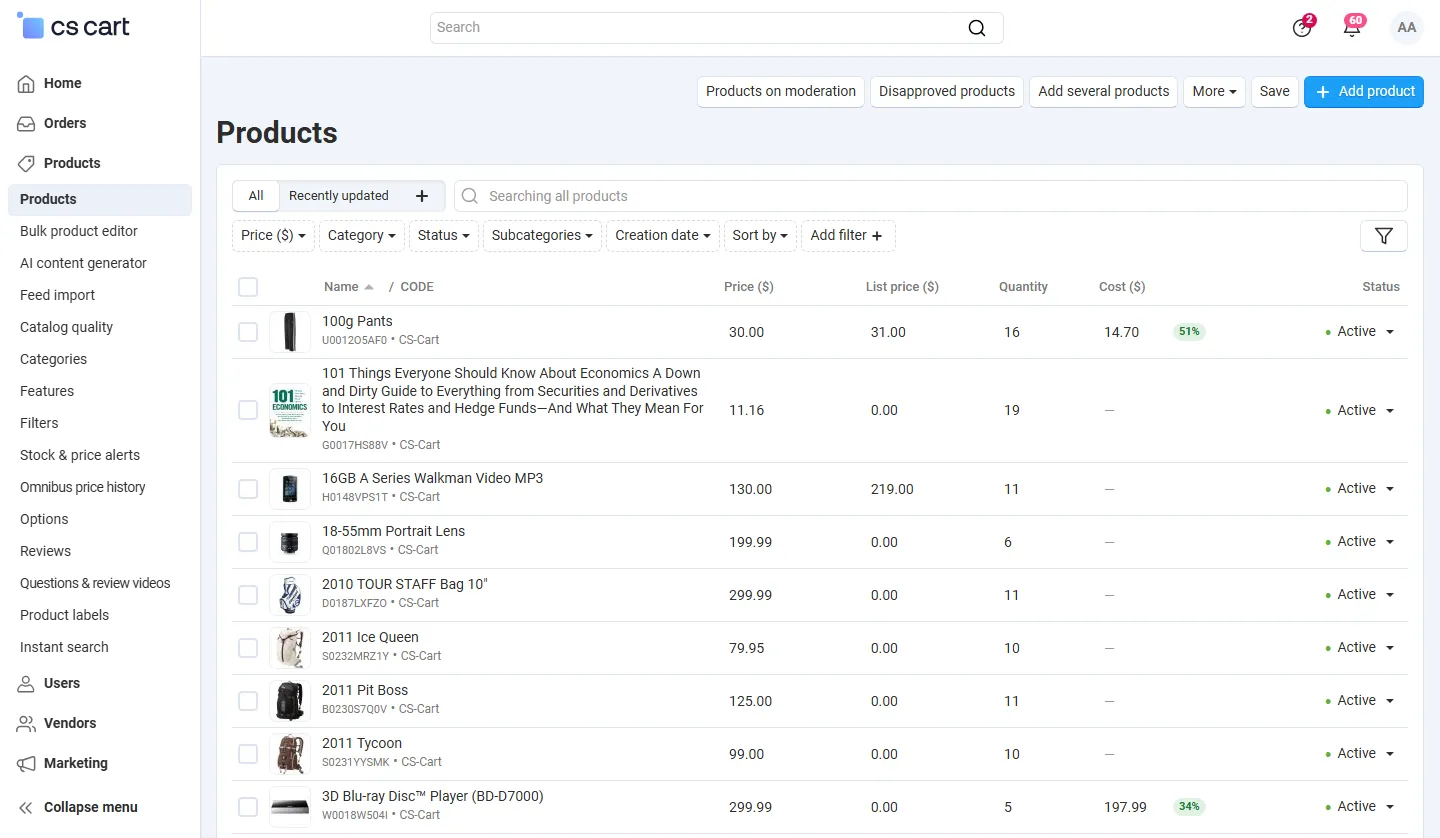The image size is (1440, 838).
Task: Tick the select-all checkbox in table header
Action: pyautogui.click(x=248, y=287)
